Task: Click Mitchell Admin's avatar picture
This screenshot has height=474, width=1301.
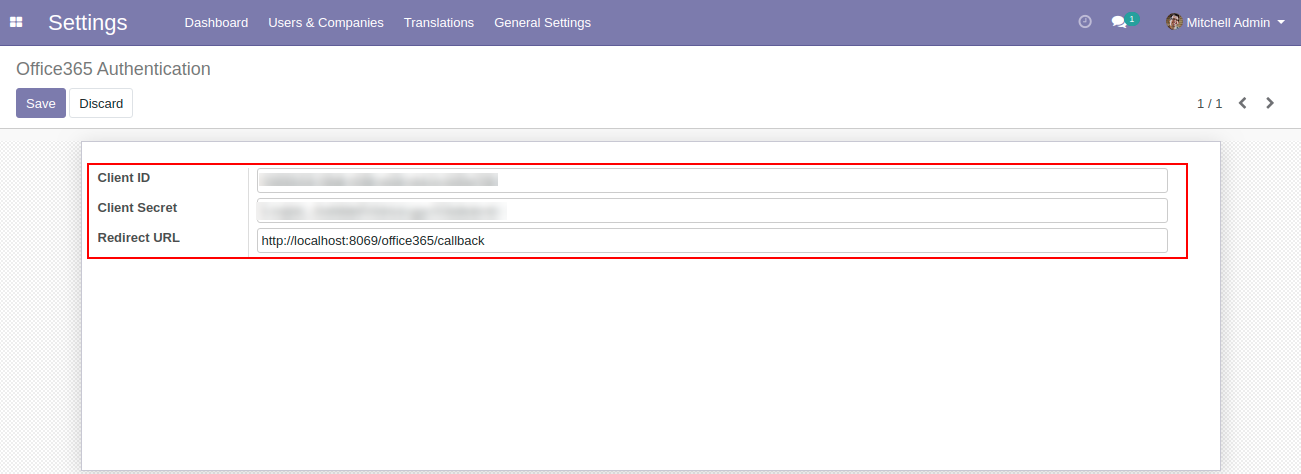Action: pos(1174,22)
